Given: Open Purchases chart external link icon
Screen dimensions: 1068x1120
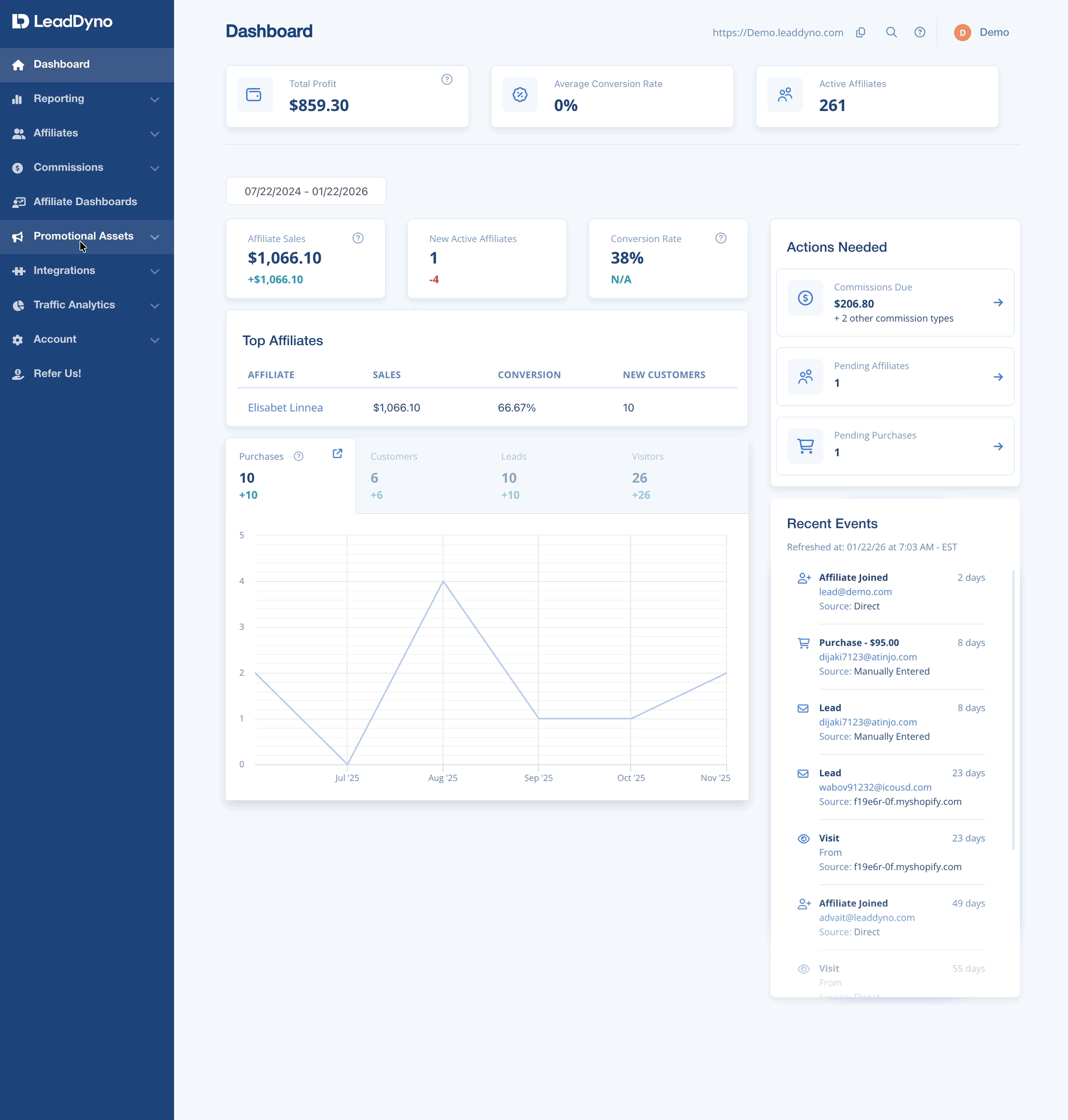Looking at the screenshot, I should pos(338,454).
